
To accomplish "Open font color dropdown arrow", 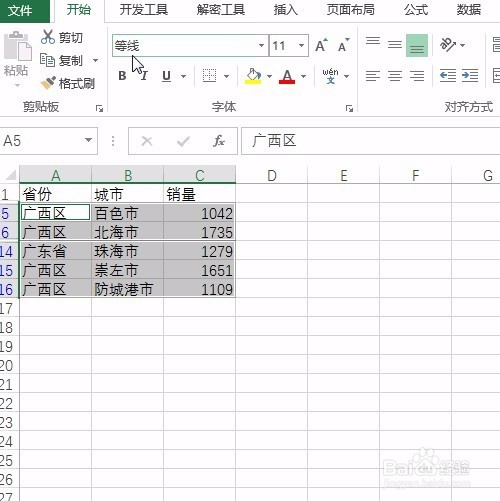I will pos(303,76).
